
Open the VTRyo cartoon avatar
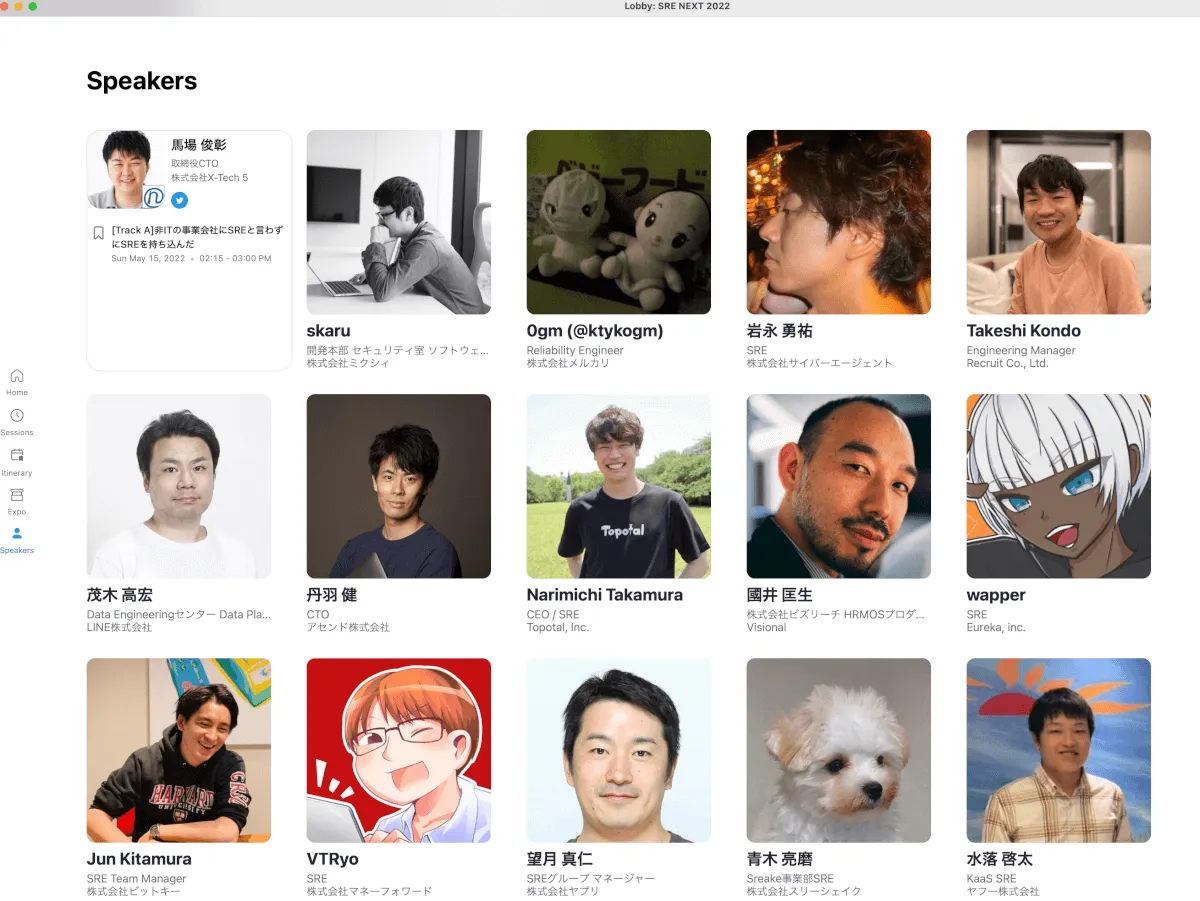[399, 750]
